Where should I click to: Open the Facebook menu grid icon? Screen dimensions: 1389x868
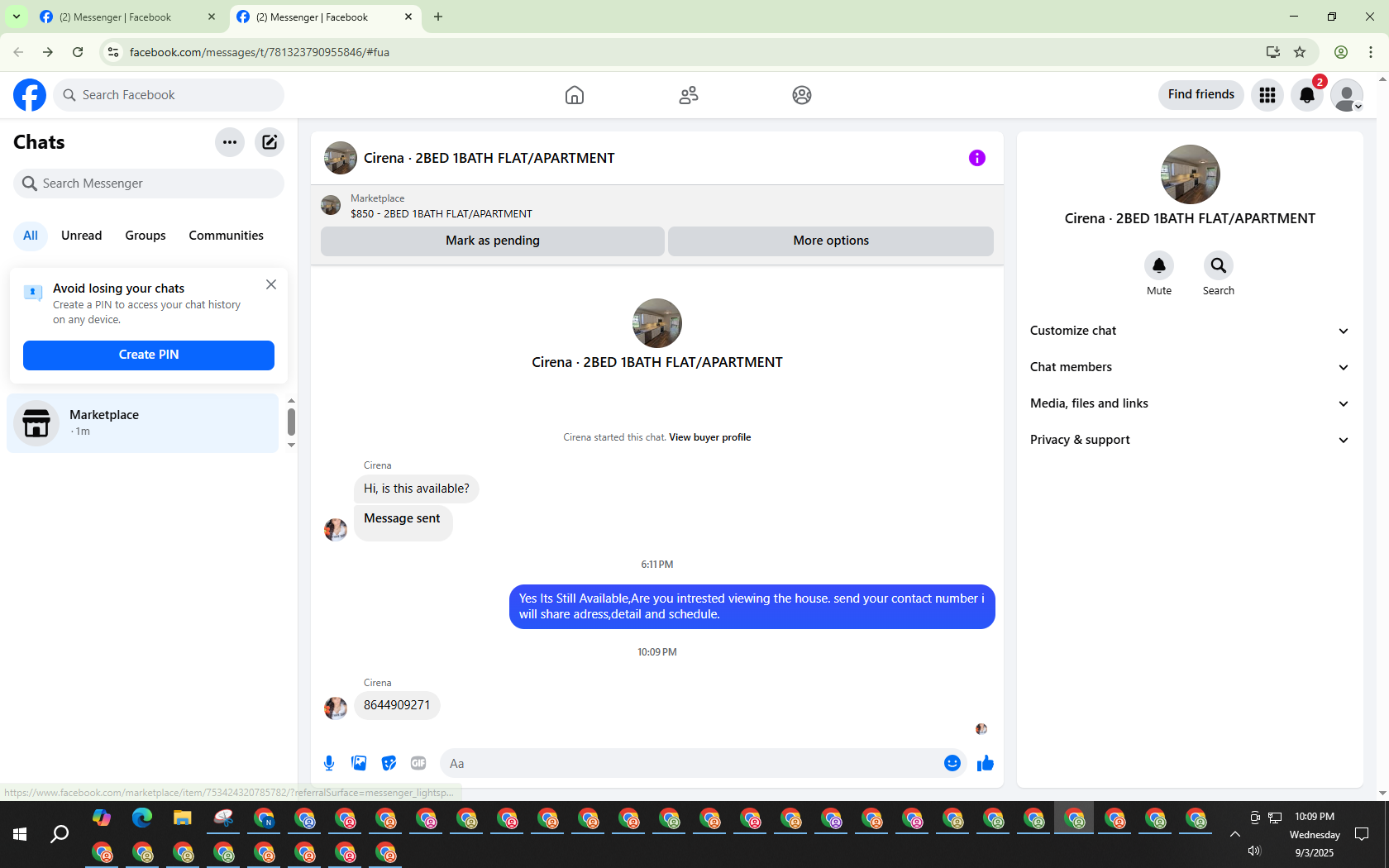(x=1267, y=95)
